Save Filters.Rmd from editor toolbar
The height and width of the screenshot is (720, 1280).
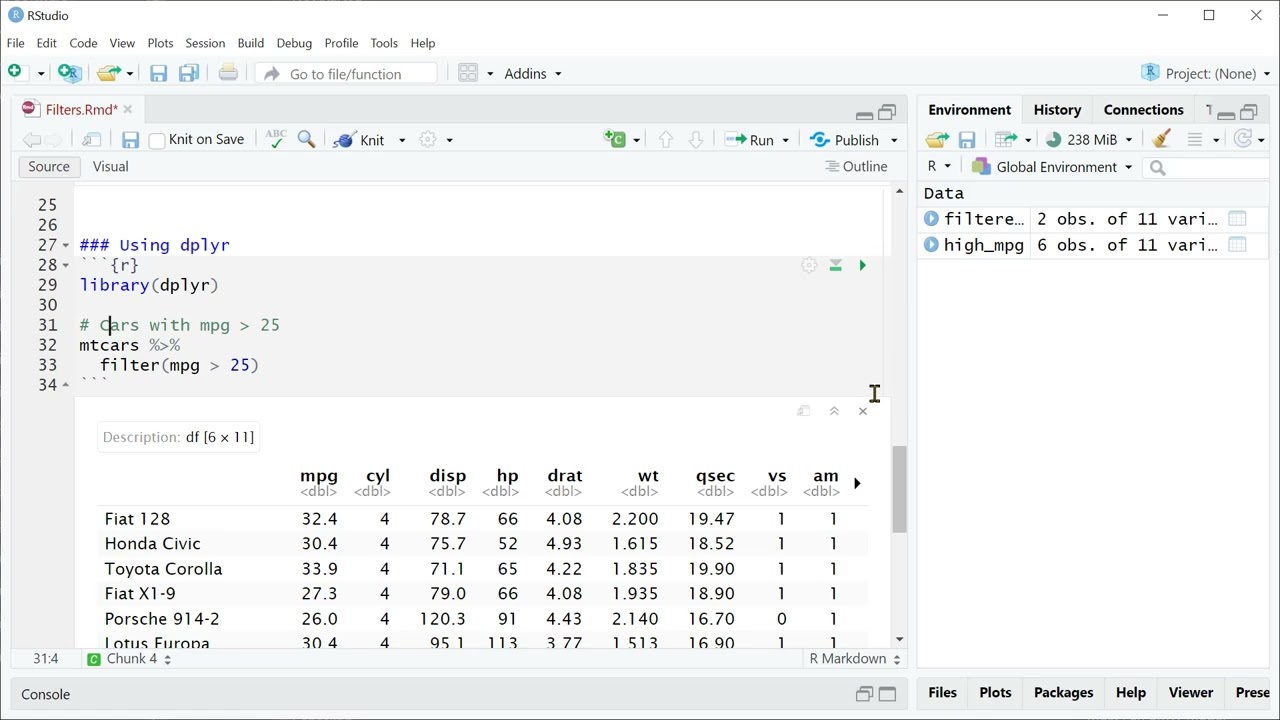(x=130, y=140)
